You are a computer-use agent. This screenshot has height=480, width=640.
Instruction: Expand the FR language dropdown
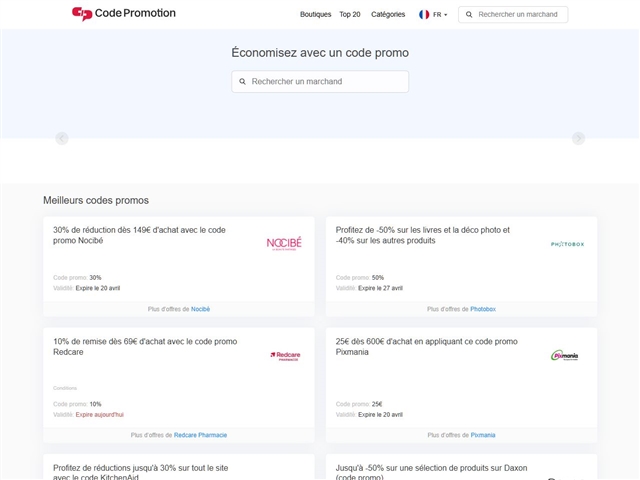pyautogui.click(x=440, y=15)
